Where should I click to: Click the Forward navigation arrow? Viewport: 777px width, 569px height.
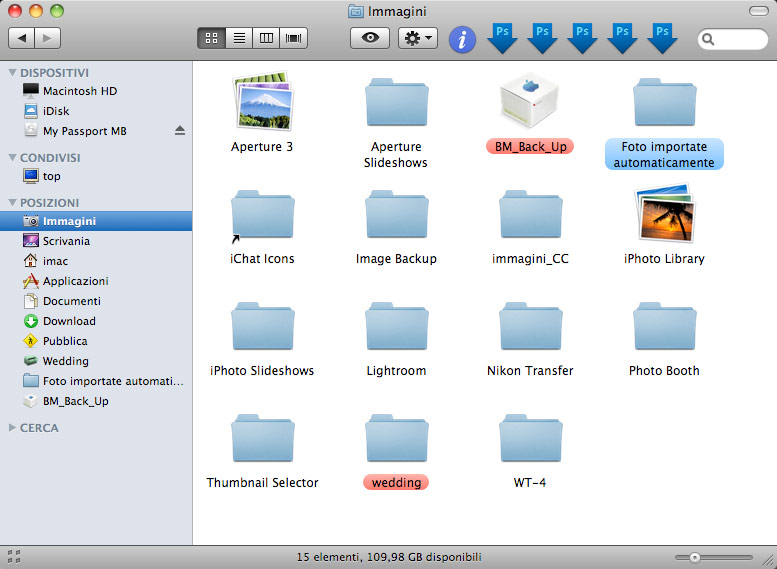[48, 38]
